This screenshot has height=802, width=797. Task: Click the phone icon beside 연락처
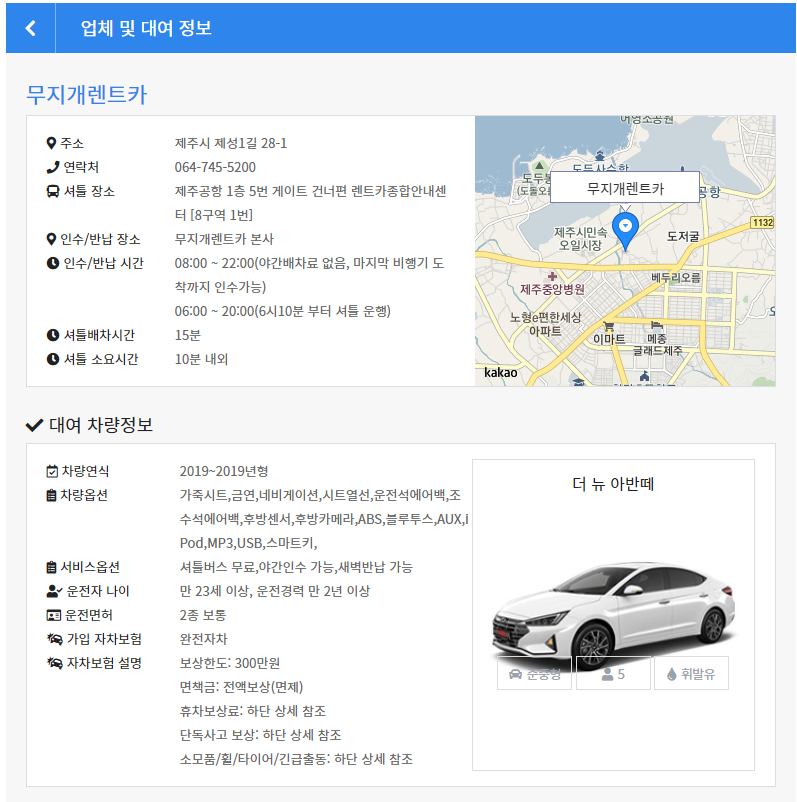[x=53, y=167]
